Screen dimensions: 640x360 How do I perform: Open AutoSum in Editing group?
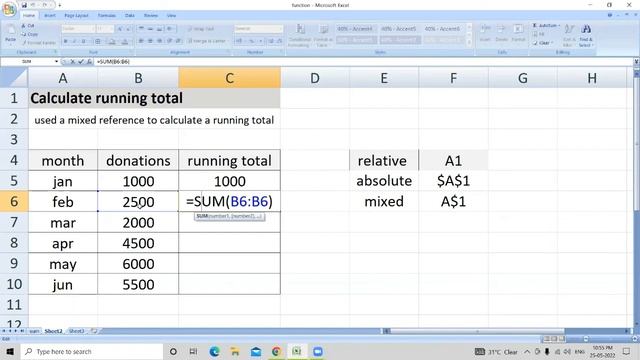point(547,25)
